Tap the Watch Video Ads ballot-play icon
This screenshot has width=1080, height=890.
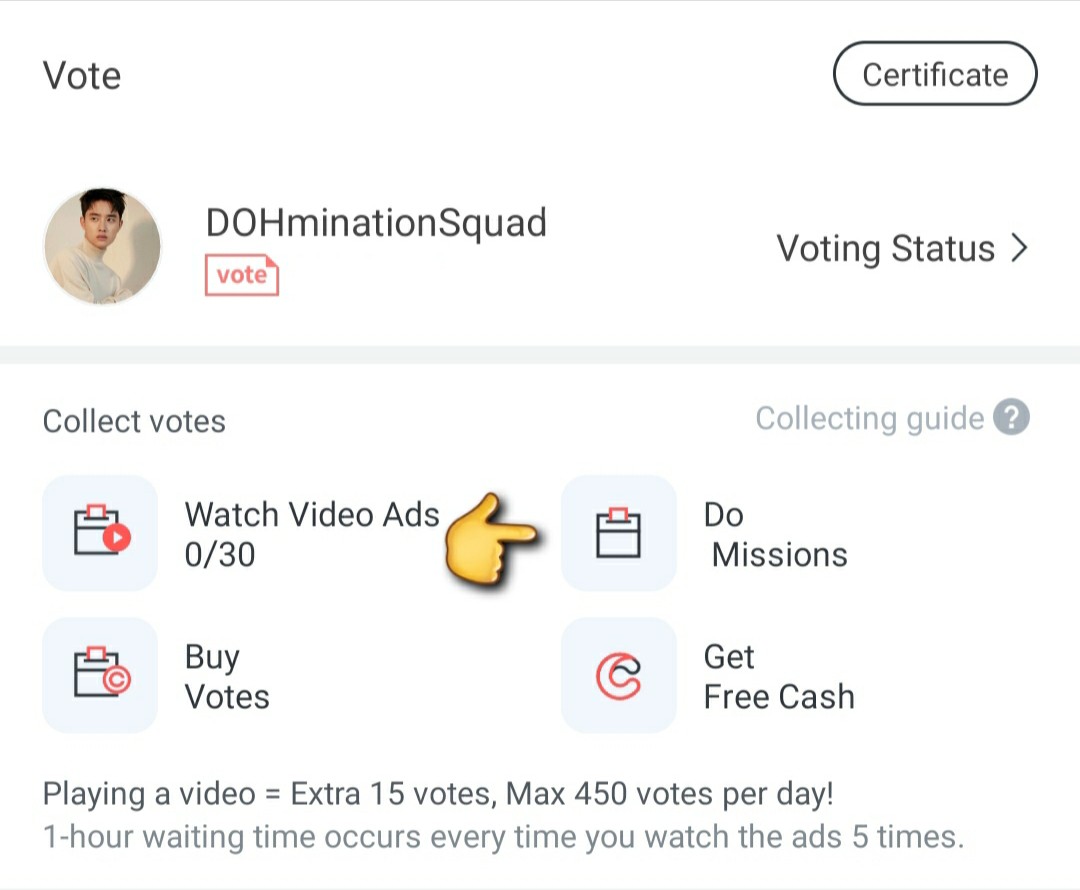[x=101, y=532]
